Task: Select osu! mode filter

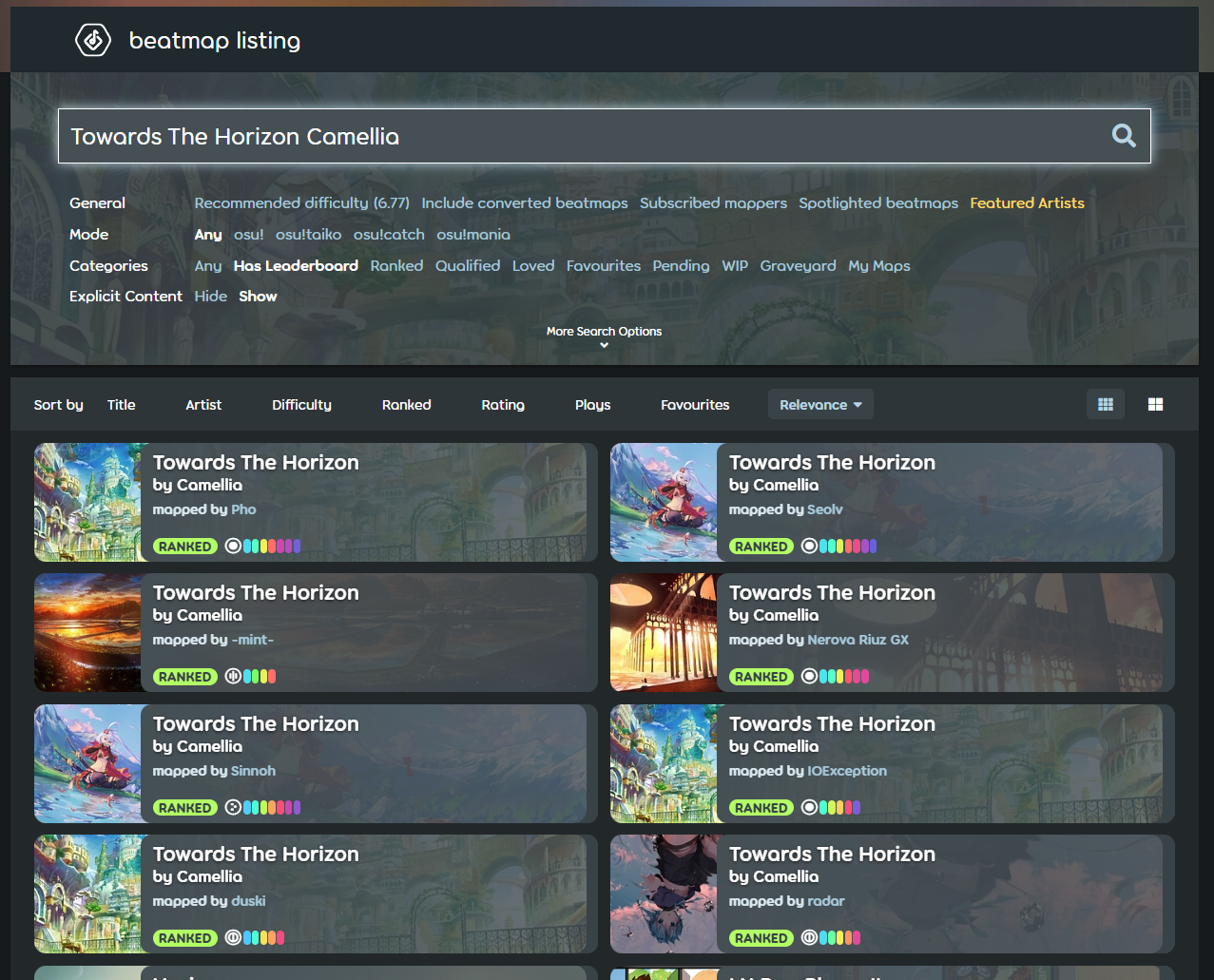Action: tap(249, 234)
